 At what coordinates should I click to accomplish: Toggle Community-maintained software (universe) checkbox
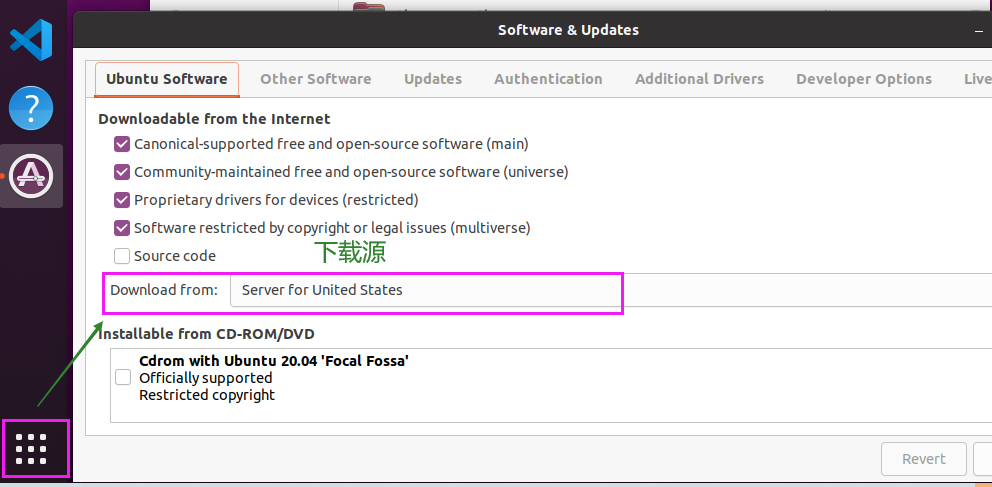(122, 172)
